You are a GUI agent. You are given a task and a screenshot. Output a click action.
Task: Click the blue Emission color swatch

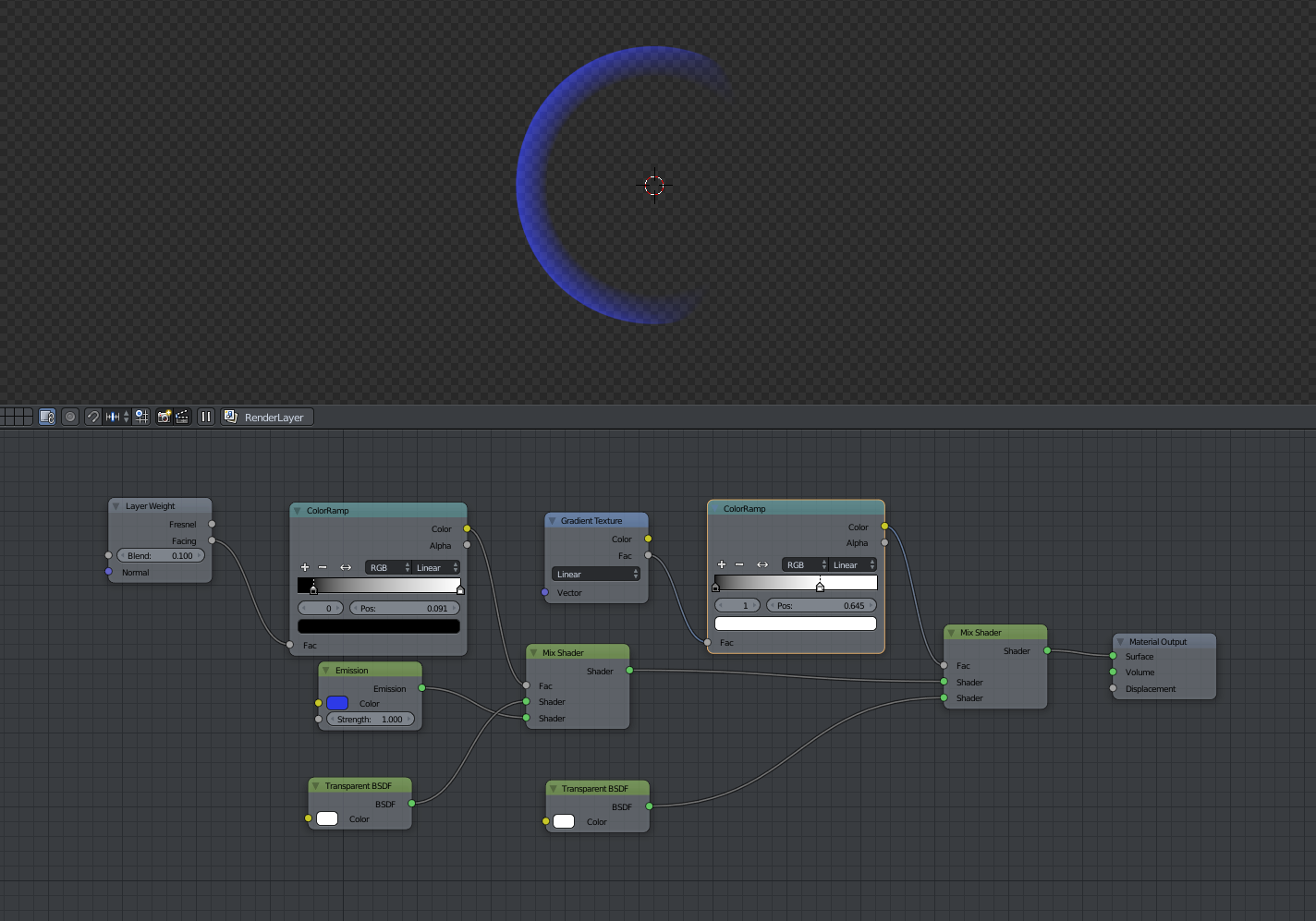point(337,703)
